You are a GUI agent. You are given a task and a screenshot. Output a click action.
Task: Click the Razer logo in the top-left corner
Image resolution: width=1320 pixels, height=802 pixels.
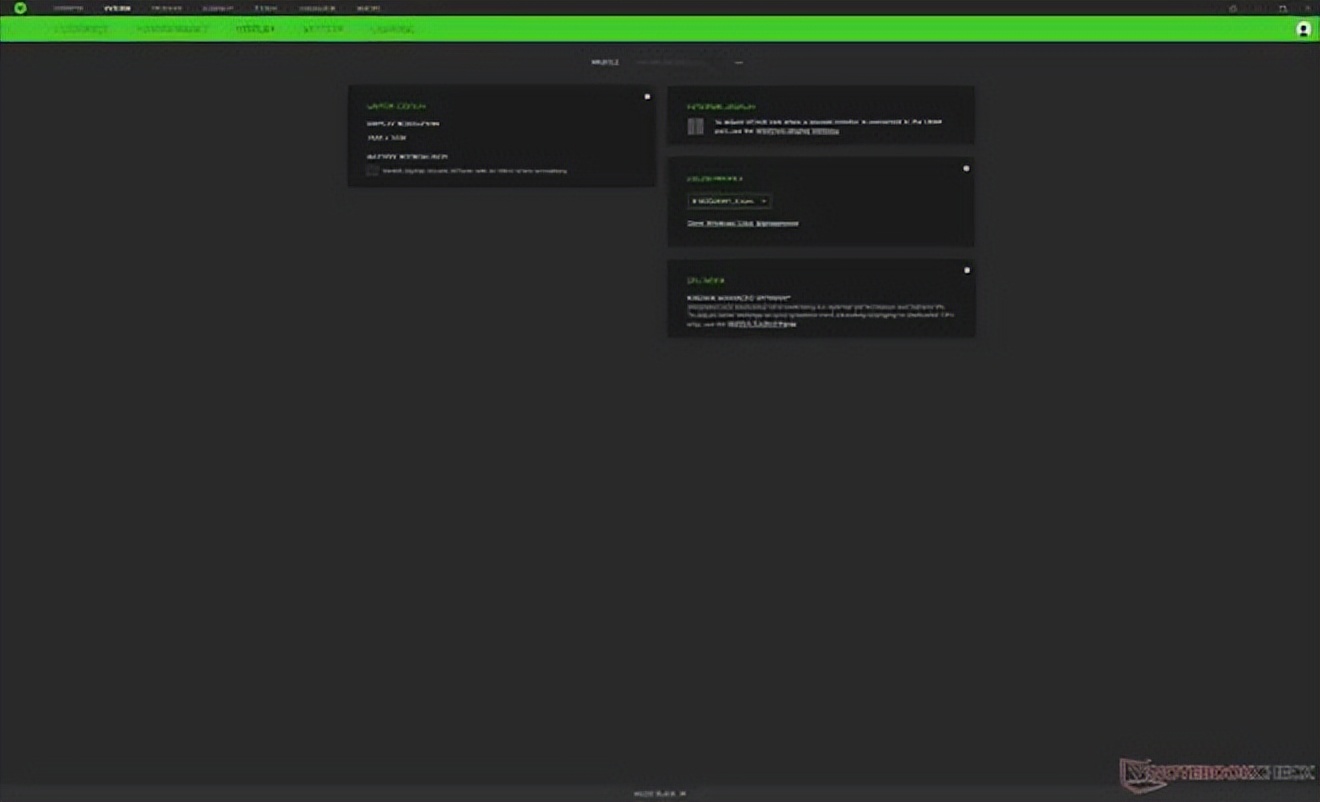tap(20, 8)
